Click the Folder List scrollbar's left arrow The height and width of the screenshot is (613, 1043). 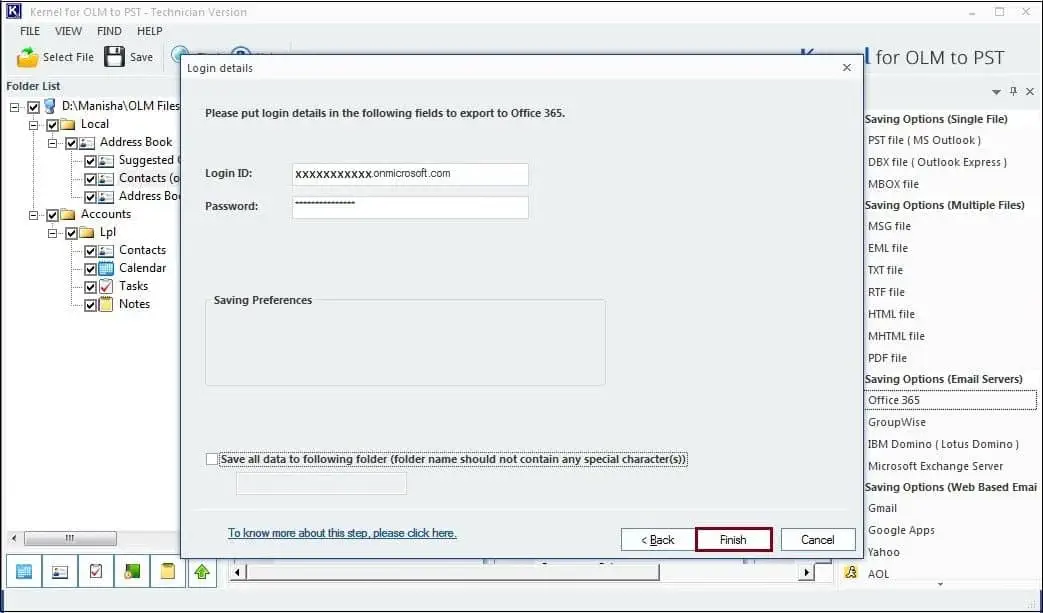14,538
